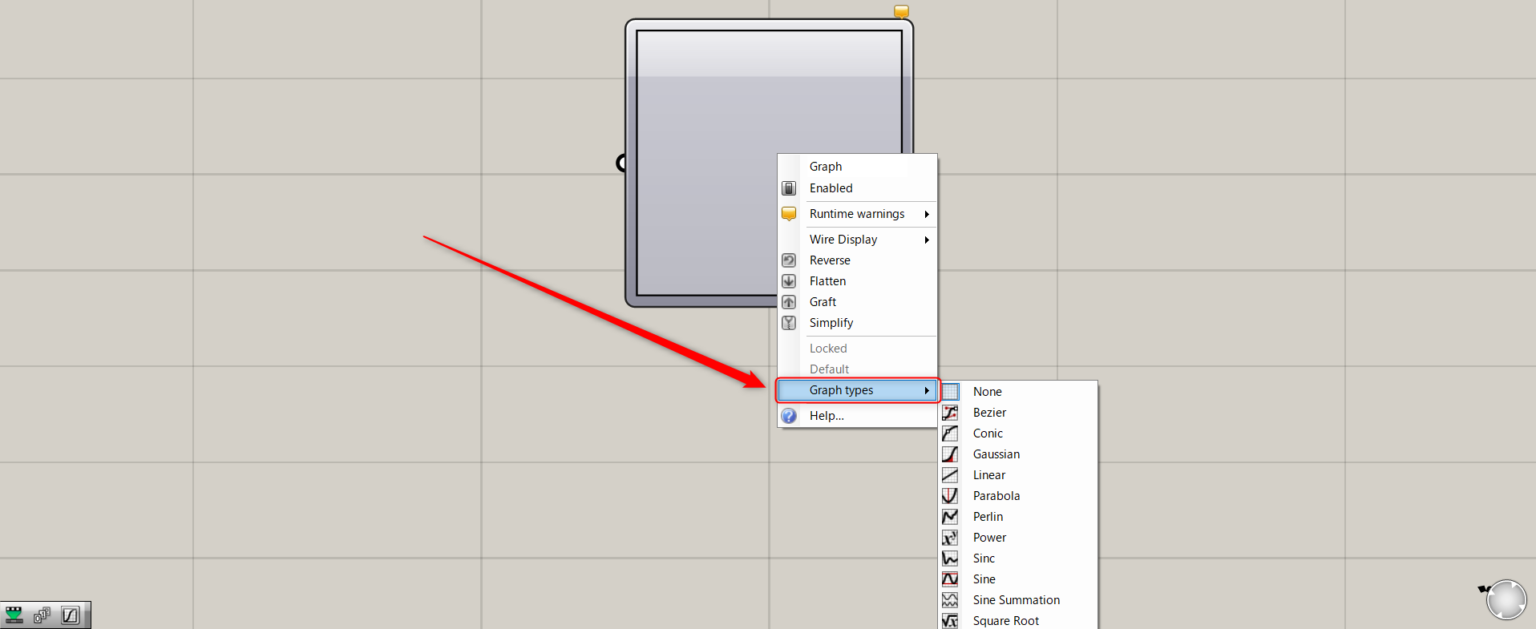Click the navigation compass widget in the corner
1536x629 pixels.
(1505, 599)
